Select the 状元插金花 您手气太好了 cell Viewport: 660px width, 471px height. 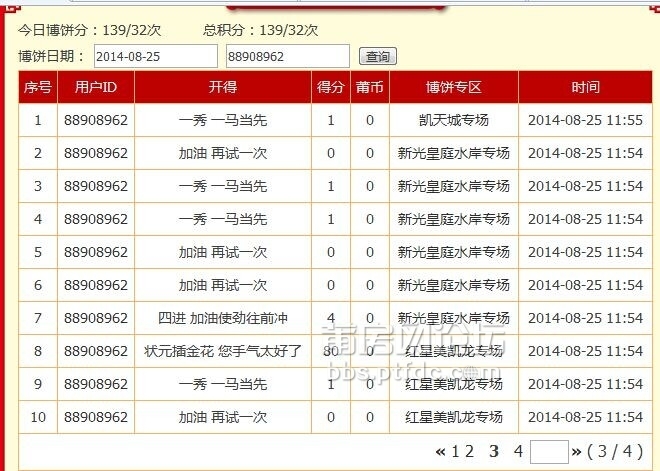pyautogui.click(x=223, y=351)
